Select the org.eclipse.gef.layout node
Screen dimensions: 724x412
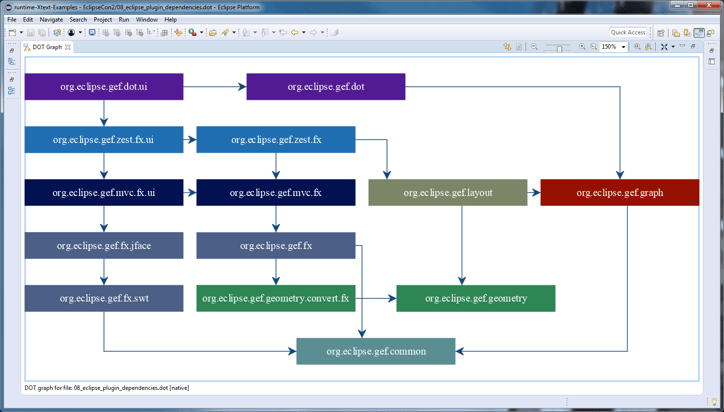pos(448,193)
